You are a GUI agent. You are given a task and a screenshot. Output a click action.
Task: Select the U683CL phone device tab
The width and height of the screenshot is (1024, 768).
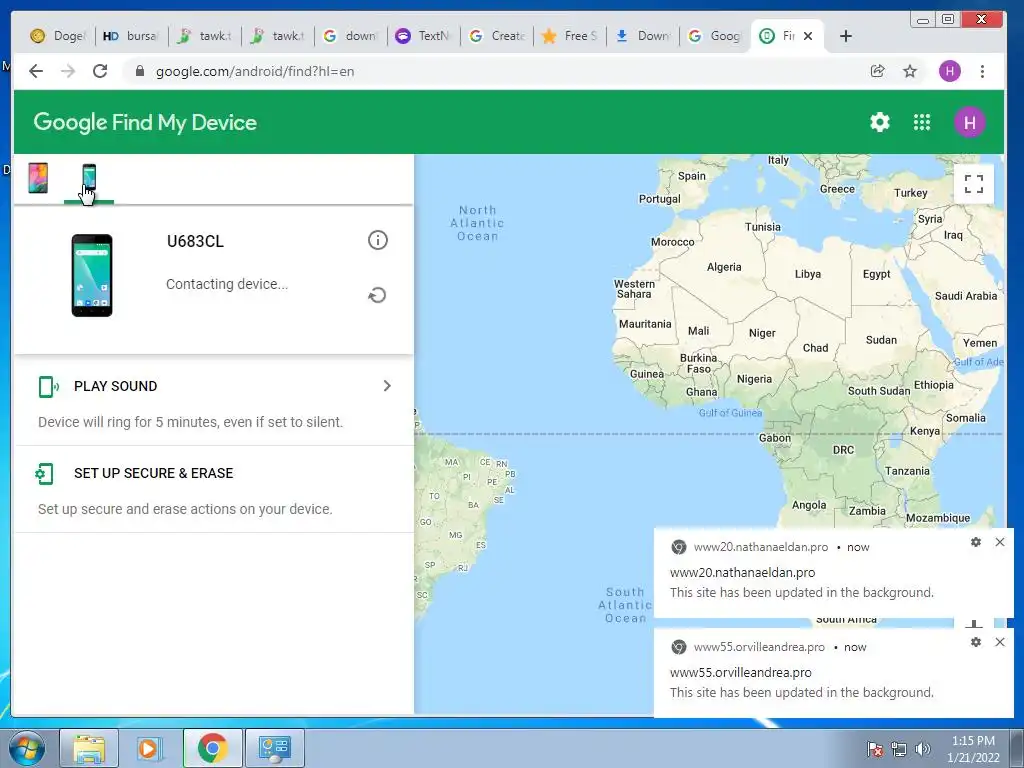click(x=89, y=180)
